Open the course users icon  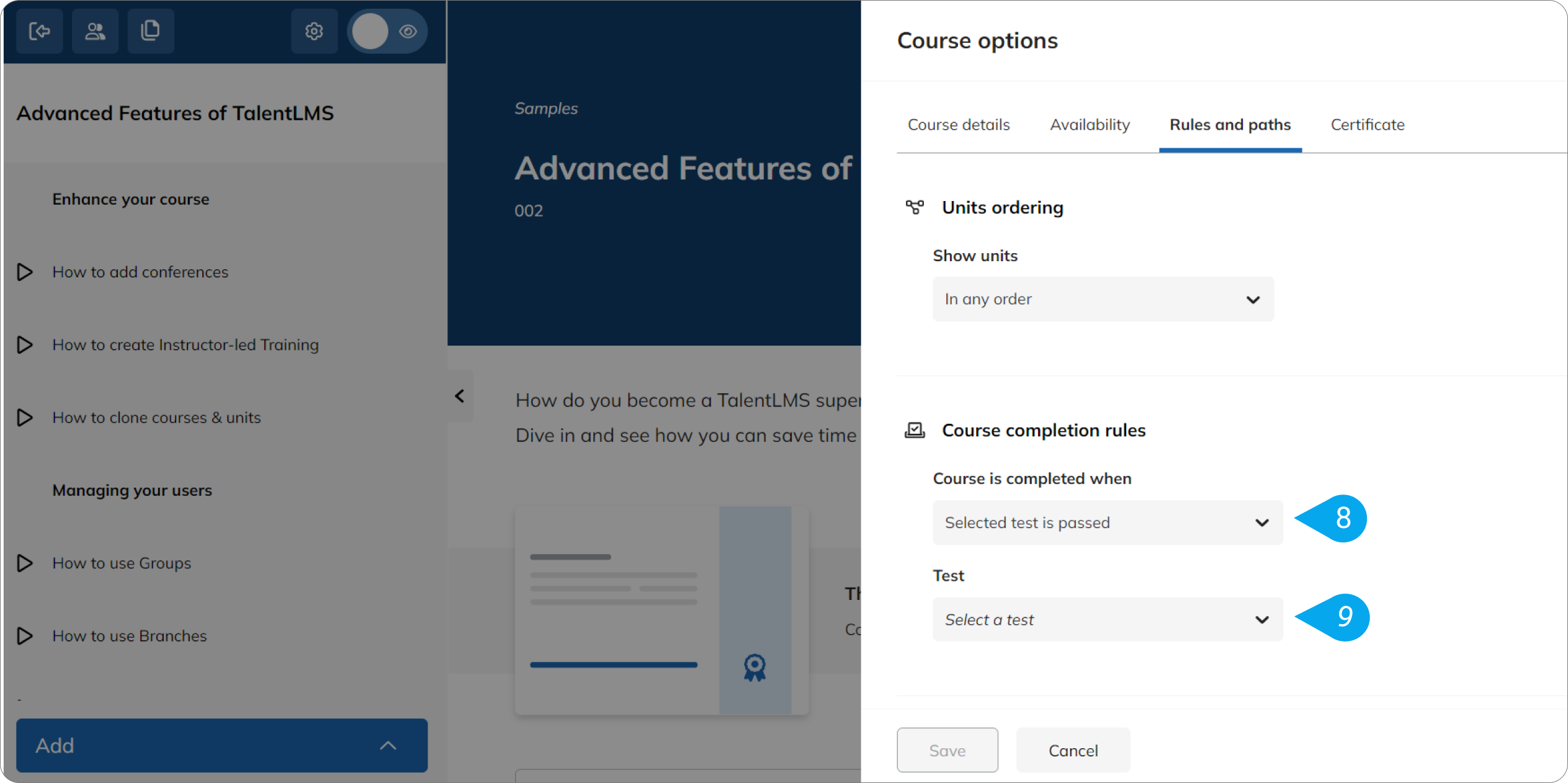(95, 31)
